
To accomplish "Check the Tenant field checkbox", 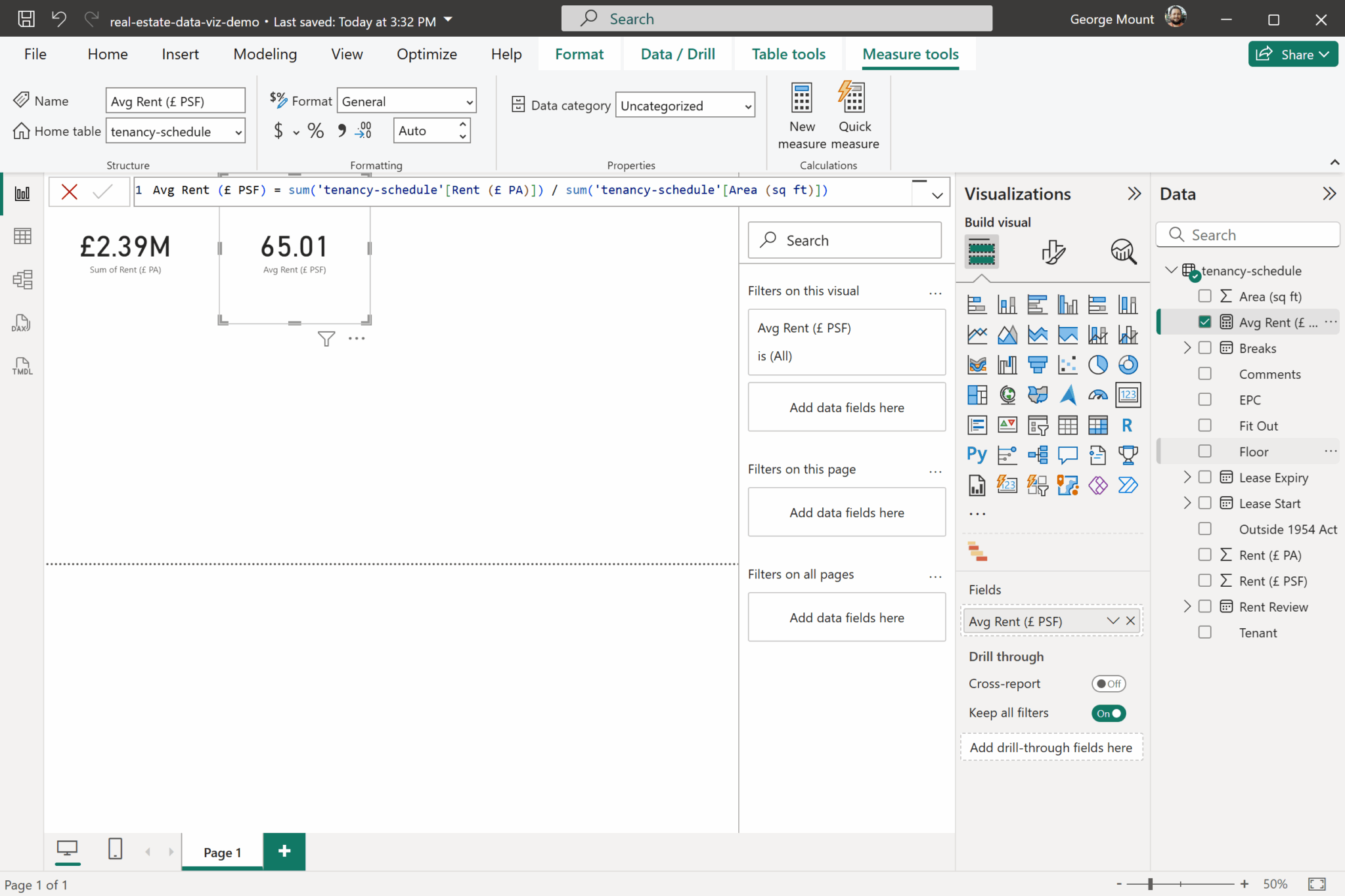I will [x=1204, y=632].
